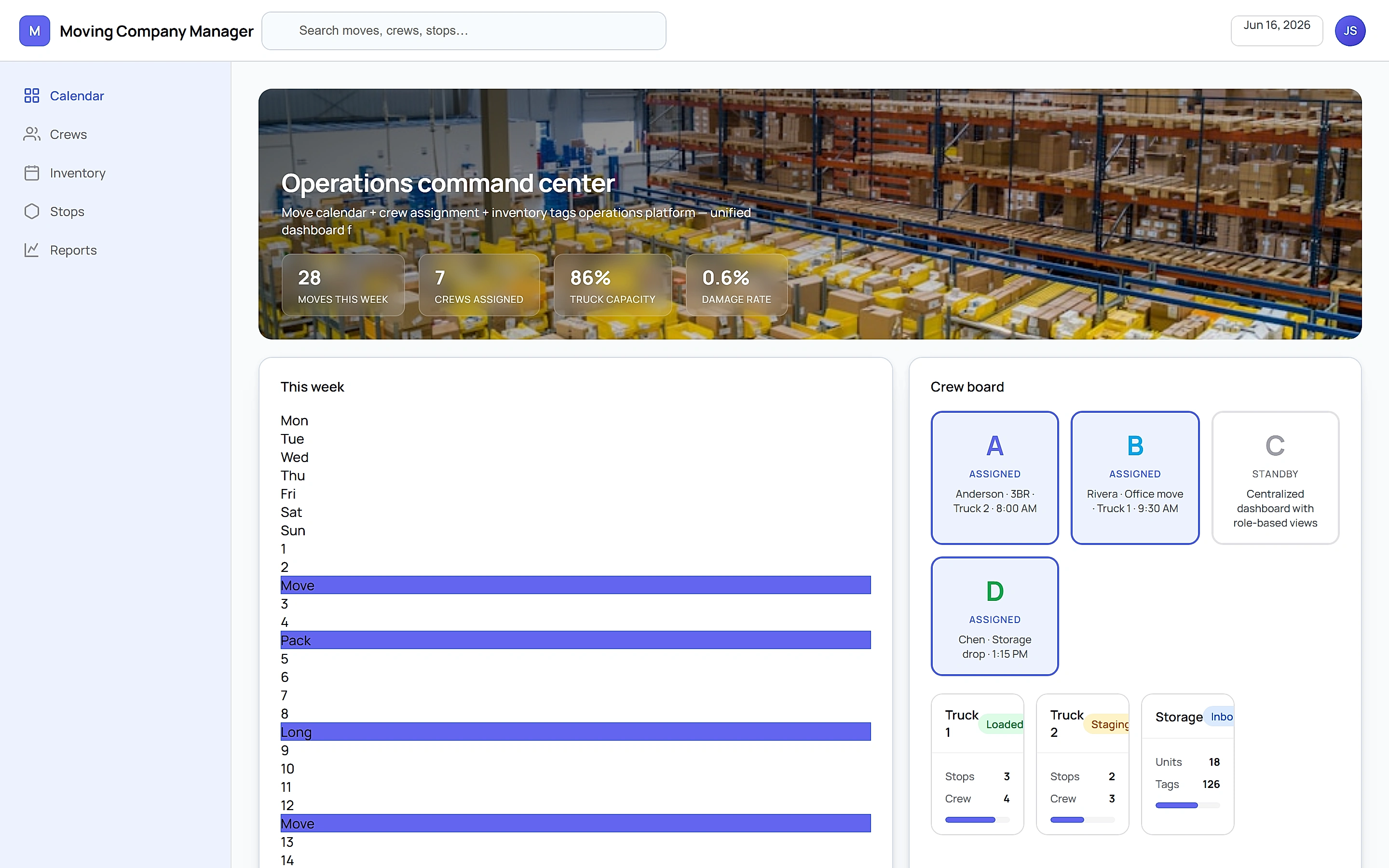Click the Sun day label
The image size is (1389, 868).
[x=293, y=531]
